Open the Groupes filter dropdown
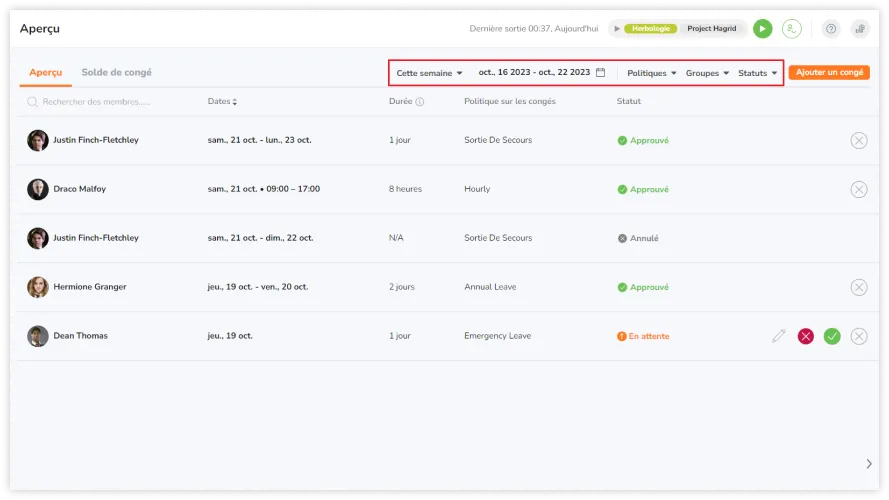This screenshot has width=889, height=500. tap(707, 73)
